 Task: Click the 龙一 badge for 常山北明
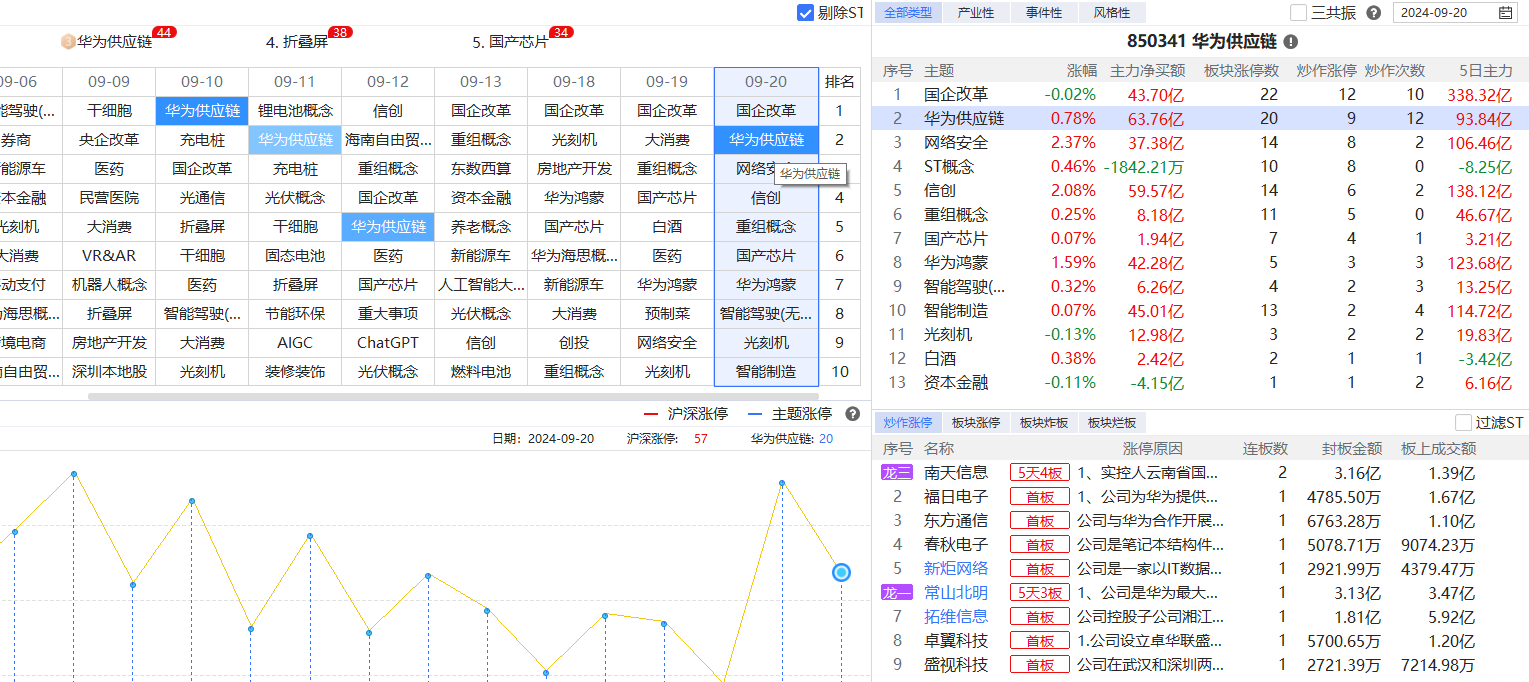coord(896,593)
